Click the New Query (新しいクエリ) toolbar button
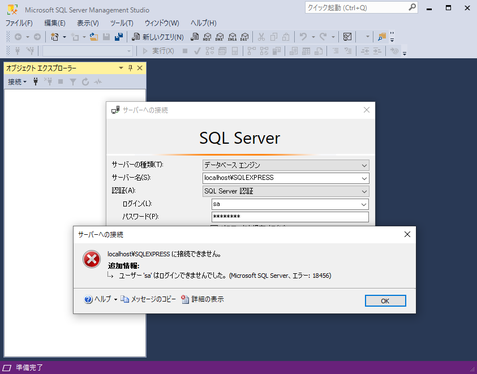 click(x=158, y=37)
